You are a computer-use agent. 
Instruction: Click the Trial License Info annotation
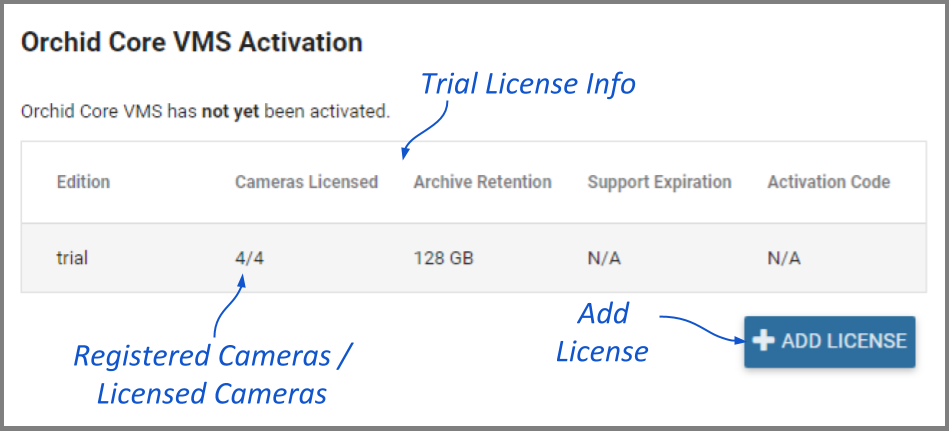click(528, 84)
